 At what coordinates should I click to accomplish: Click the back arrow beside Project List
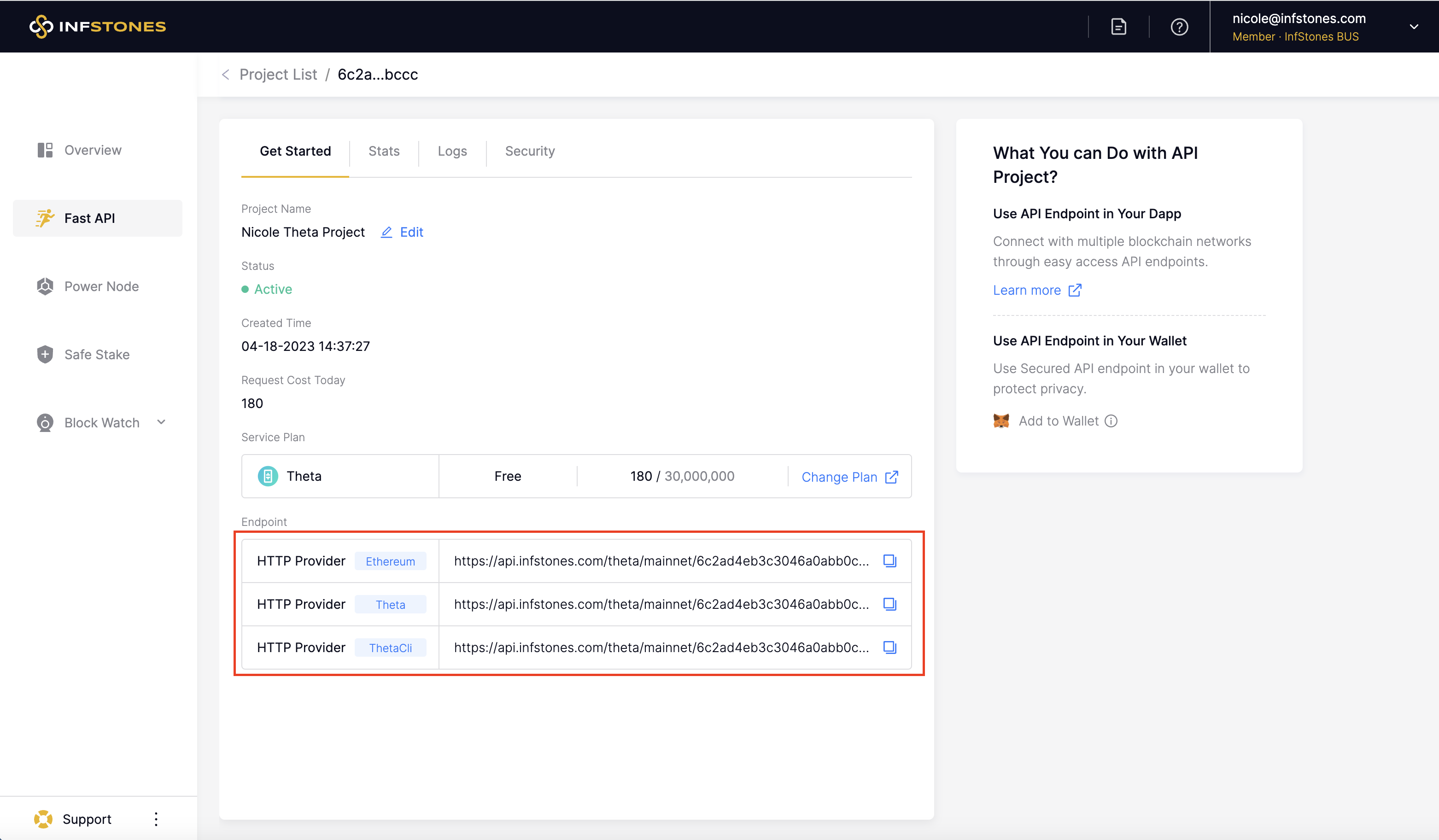pyautogui.click(x=226, y=75)
